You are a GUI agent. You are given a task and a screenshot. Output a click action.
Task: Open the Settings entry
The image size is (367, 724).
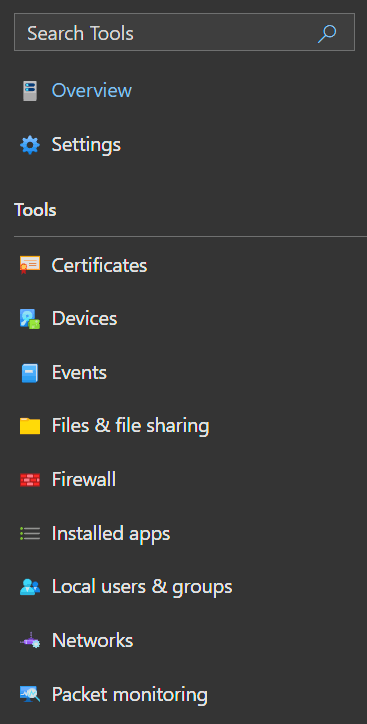pyautogui.click(x=86, y=145)
